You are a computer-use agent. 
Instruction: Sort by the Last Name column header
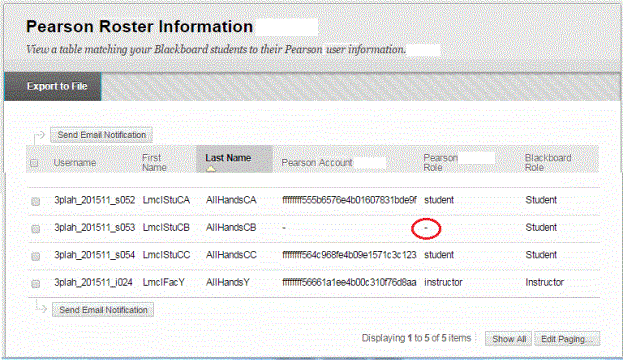[228, 158]
